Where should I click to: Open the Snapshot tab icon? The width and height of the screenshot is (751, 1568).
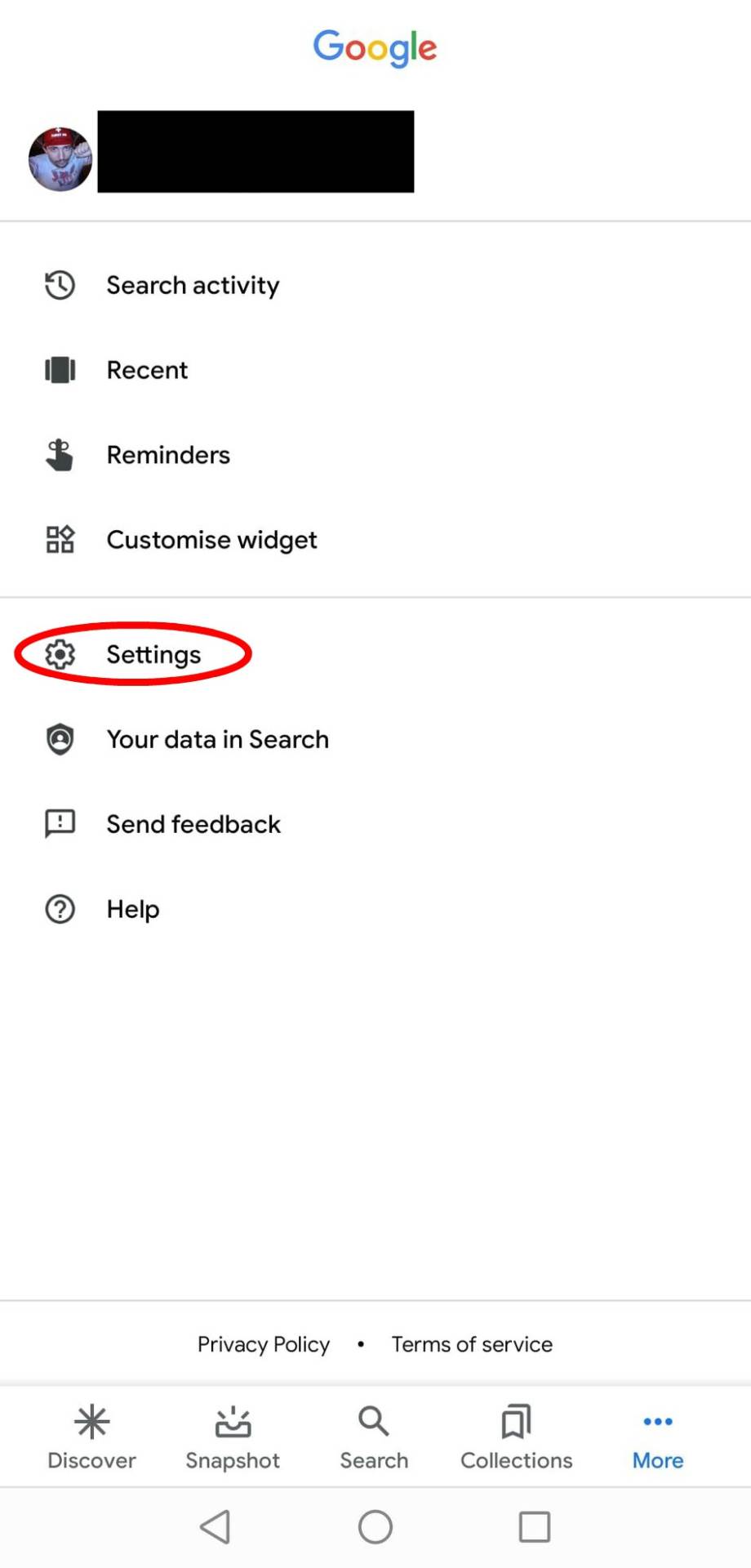pyautogui.click(x=232, y=1421)
